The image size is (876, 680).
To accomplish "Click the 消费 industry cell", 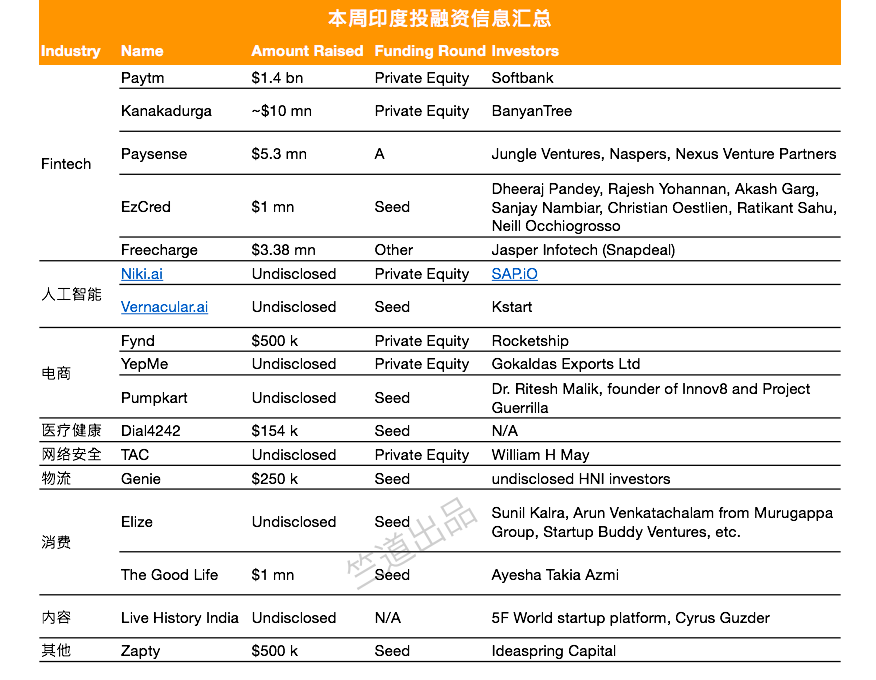I will coord(56,542).
